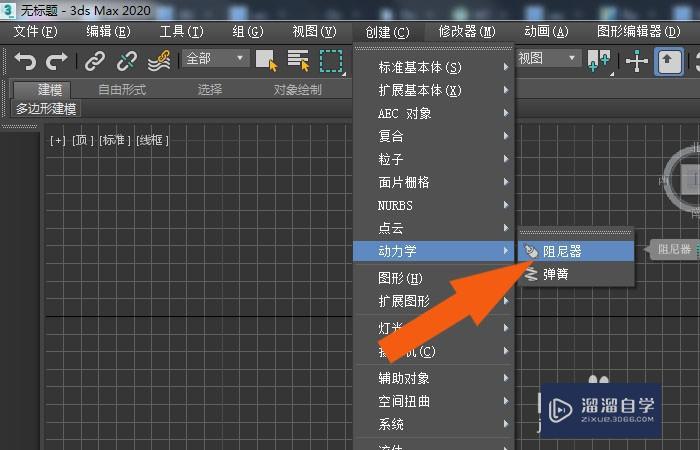Image resolution: width=700 pixels, height=450 pixels.
Task: Switch to the 自由形式 ribbon tab
Action: 122,90
